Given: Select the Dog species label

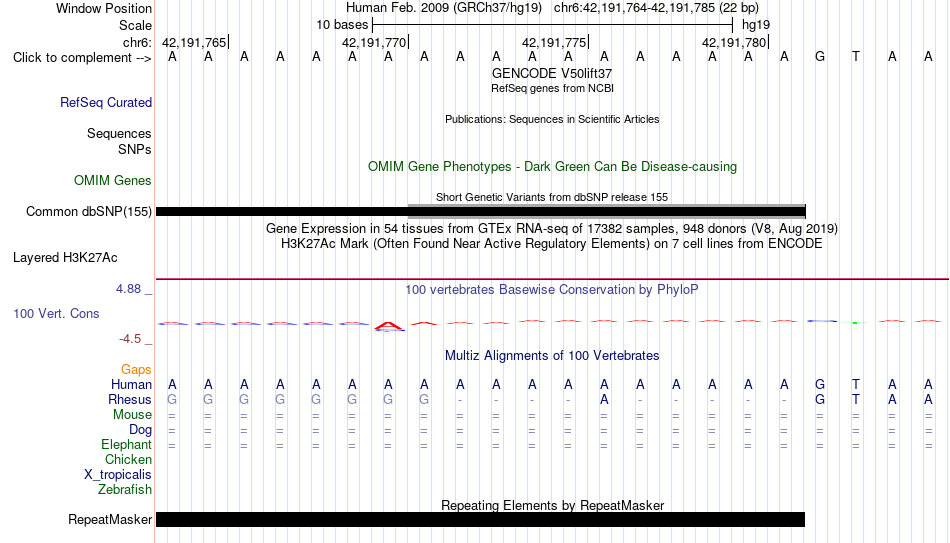Looking at the screenshot, I should point(140,430).
